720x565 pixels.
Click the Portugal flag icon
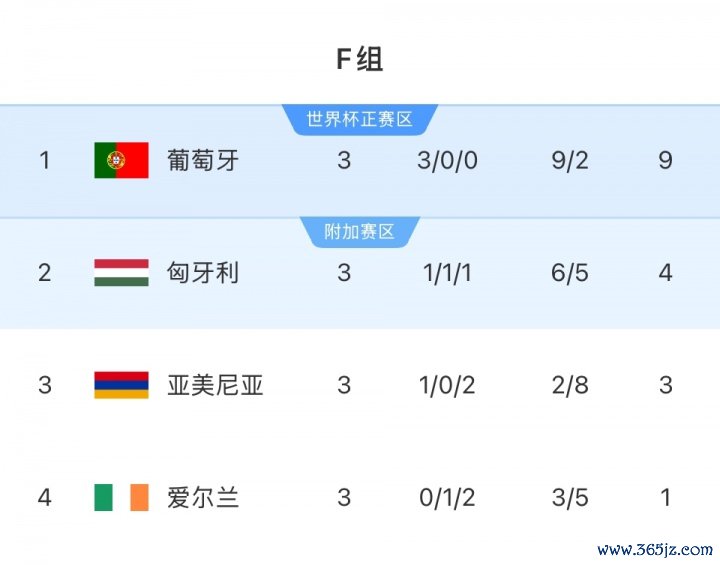(x=121, y=160)
